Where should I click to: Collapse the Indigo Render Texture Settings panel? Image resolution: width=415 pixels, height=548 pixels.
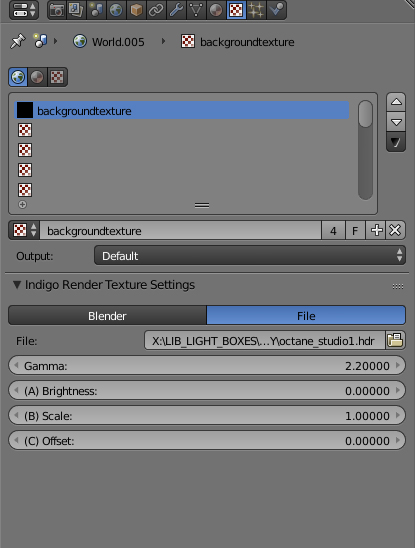[x=16, y=285]
